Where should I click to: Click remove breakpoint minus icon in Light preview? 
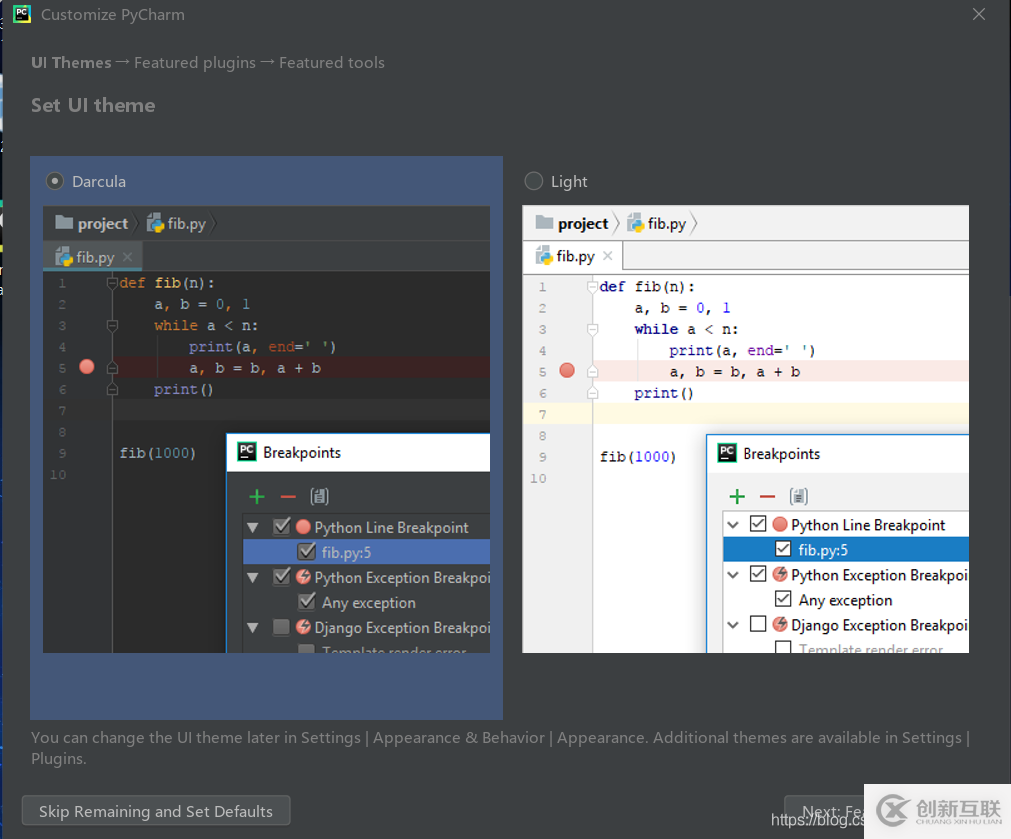click(x=767, y=497)
